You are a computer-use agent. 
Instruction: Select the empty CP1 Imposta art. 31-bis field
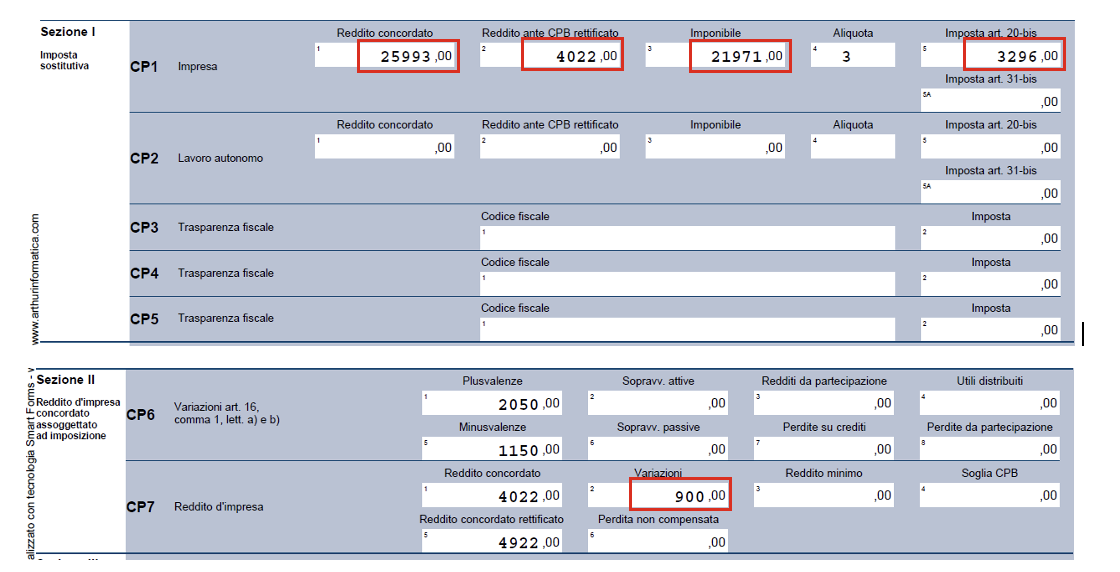(991, 100)
